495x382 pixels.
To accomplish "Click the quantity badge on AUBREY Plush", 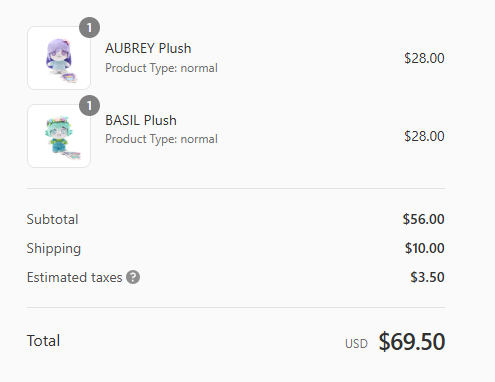I will pos(89,28).
